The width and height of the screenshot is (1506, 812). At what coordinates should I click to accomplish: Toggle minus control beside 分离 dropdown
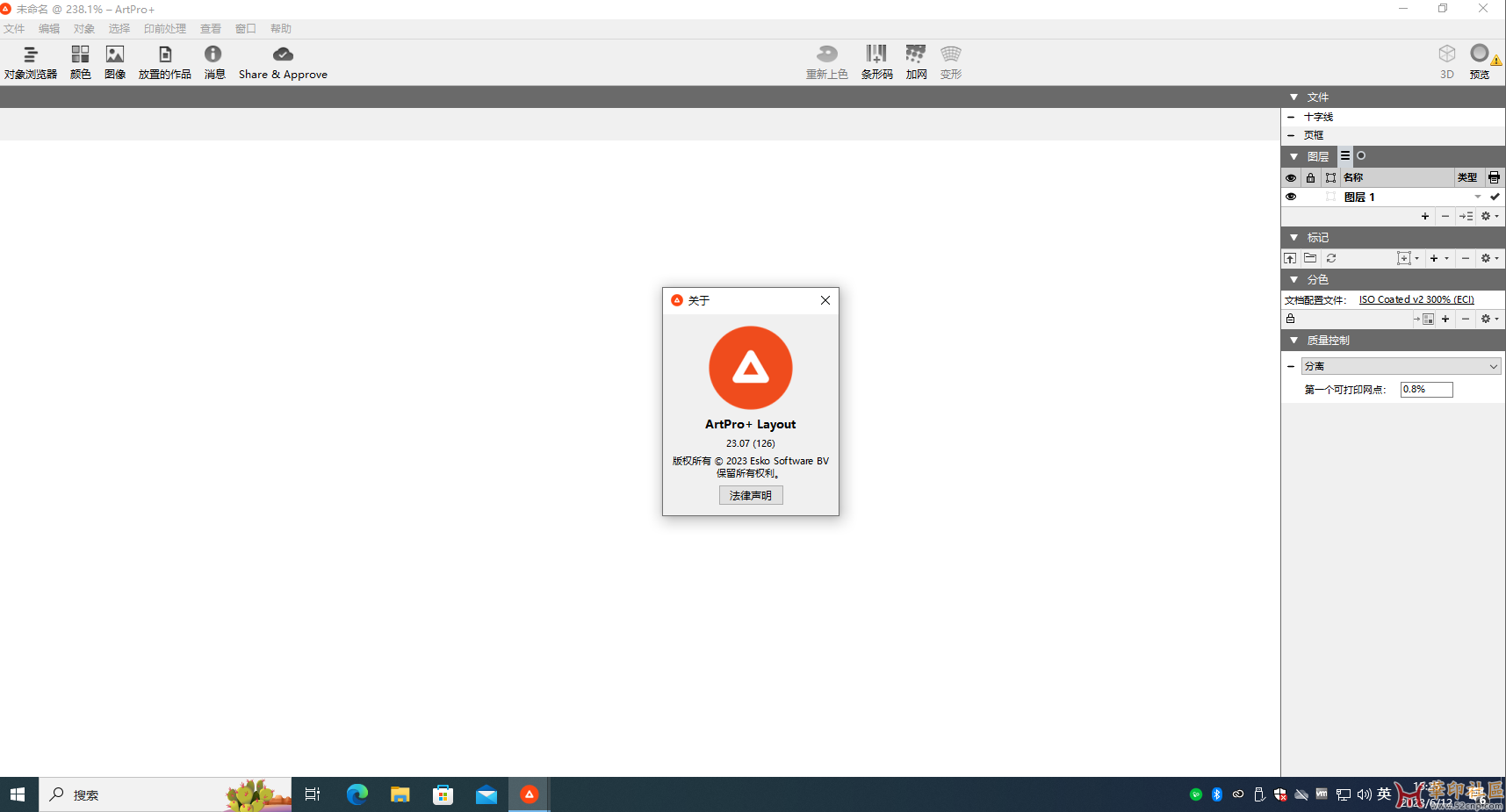1291,366
